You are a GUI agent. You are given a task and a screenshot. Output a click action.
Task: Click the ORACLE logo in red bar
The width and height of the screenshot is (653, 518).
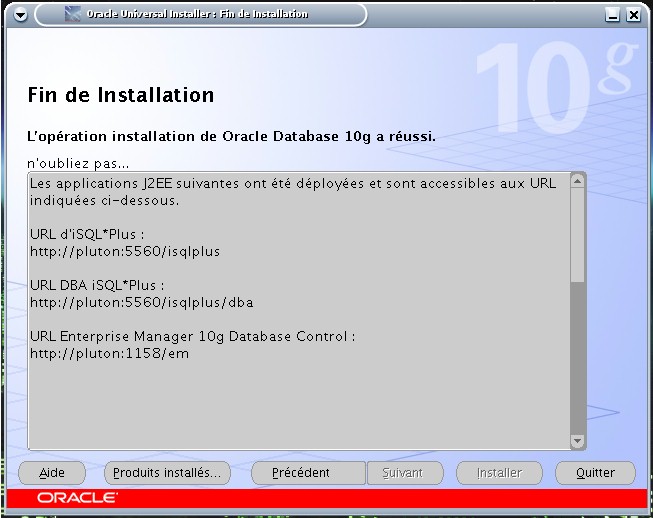(x=77, y=498)
